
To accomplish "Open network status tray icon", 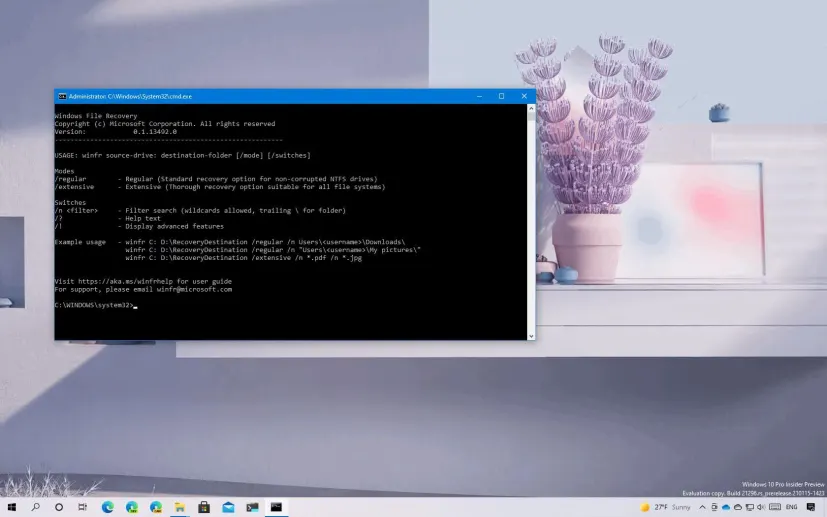I will pyautogui.click(x=749, y=507).
